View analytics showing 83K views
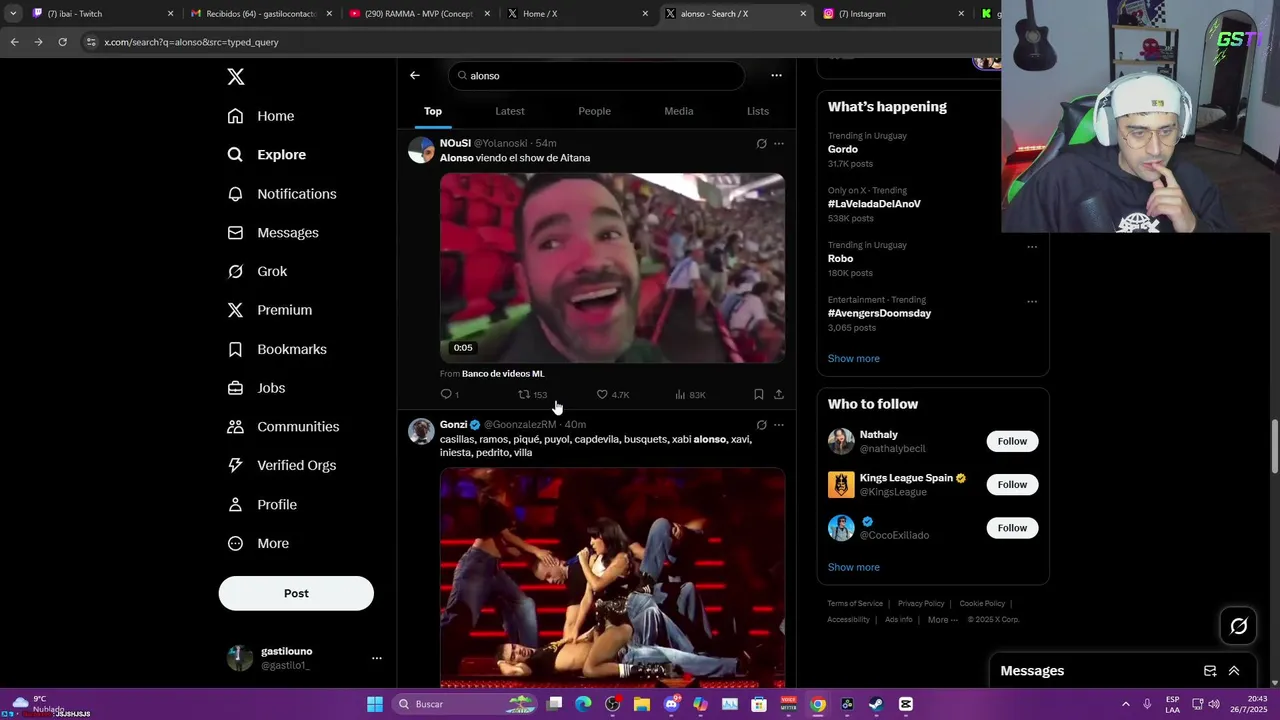1280x720 pixels. coord(690,395)
